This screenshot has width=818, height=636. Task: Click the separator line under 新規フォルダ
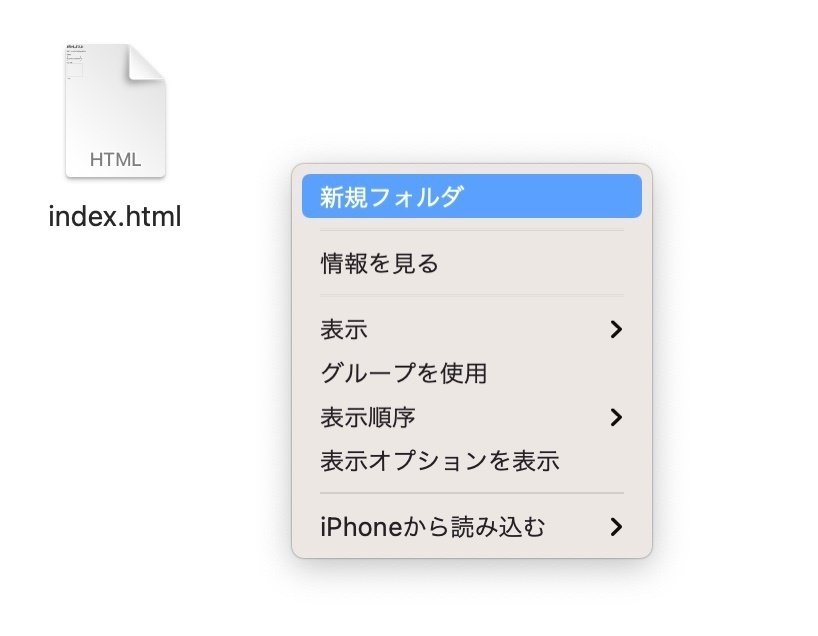[472, 230]
